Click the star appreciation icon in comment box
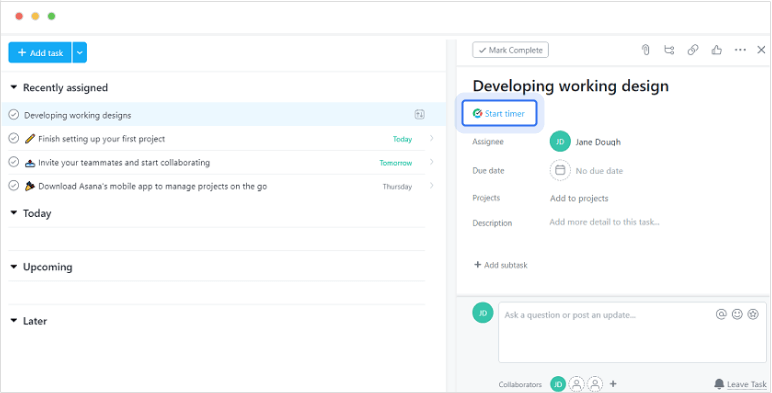The image size is (772, 393). coord(753,314)
